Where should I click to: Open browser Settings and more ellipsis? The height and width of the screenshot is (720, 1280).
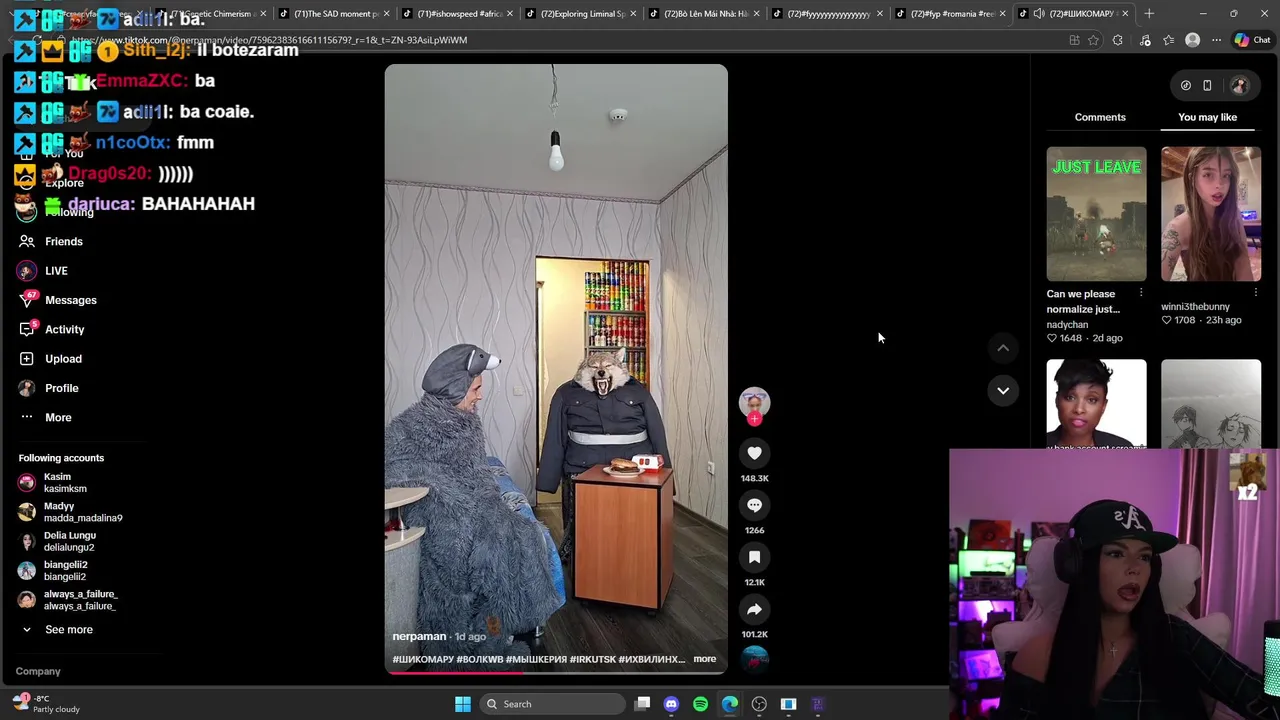pyautogui.click(x=1216, y=40)
